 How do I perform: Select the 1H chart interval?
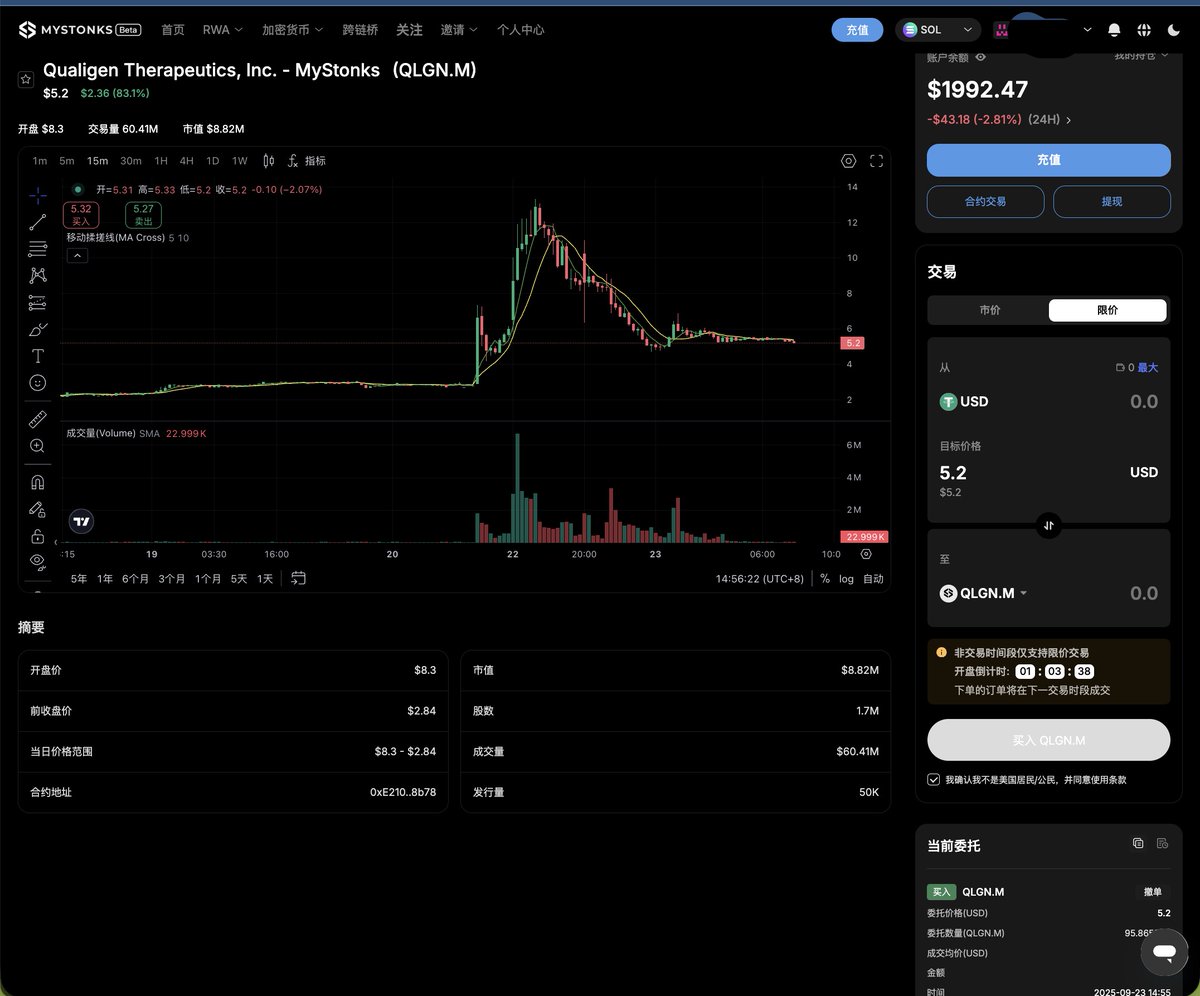(x=161, y=161)
